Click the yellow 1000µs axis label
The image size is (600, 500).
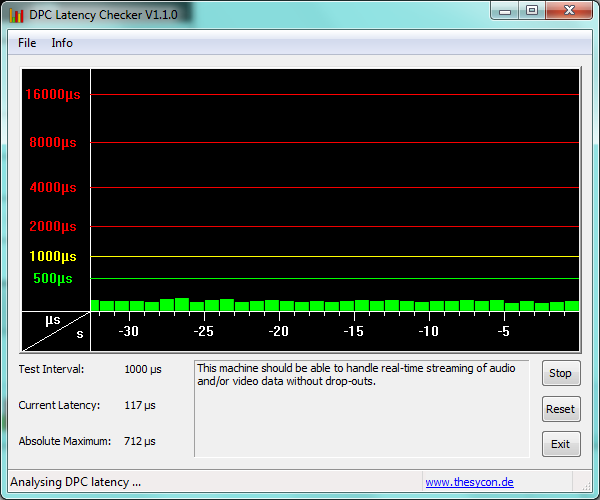tap(53, 256)
